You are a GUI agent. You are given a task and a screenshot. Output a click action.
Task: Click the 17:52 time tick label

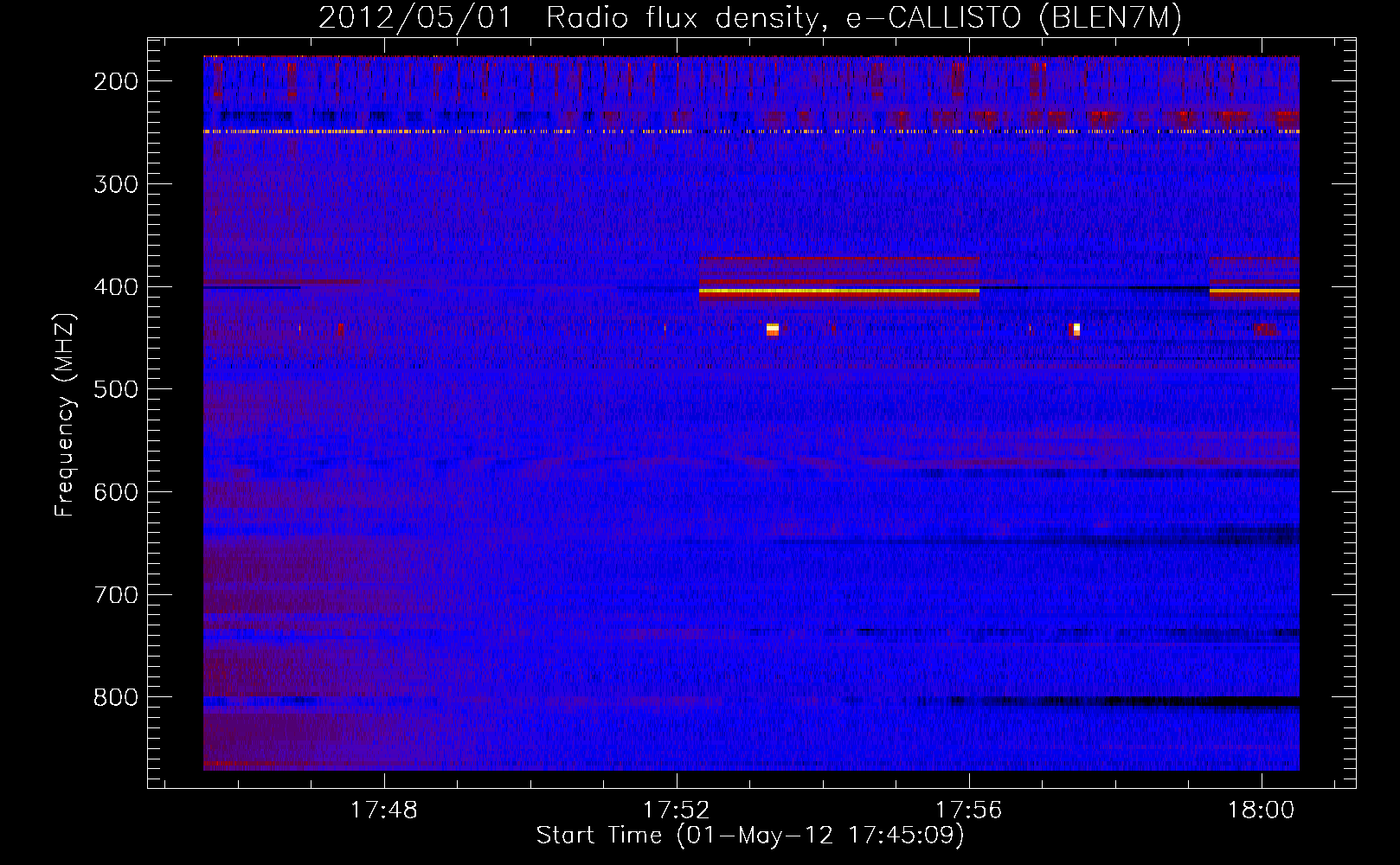(676, 810)
